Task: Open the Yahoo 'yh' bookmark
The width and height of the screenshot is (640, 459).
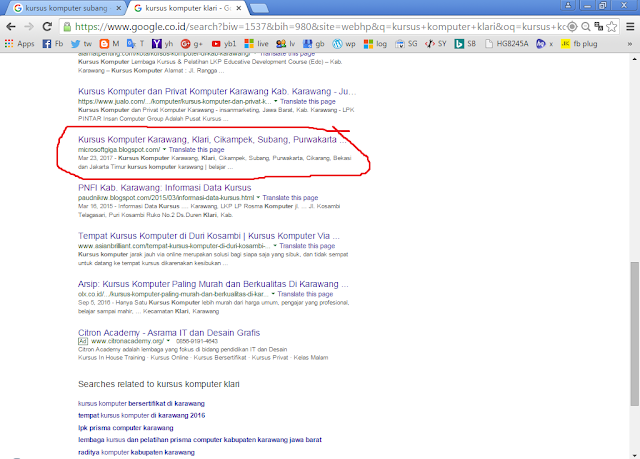Action: (162, 44)
